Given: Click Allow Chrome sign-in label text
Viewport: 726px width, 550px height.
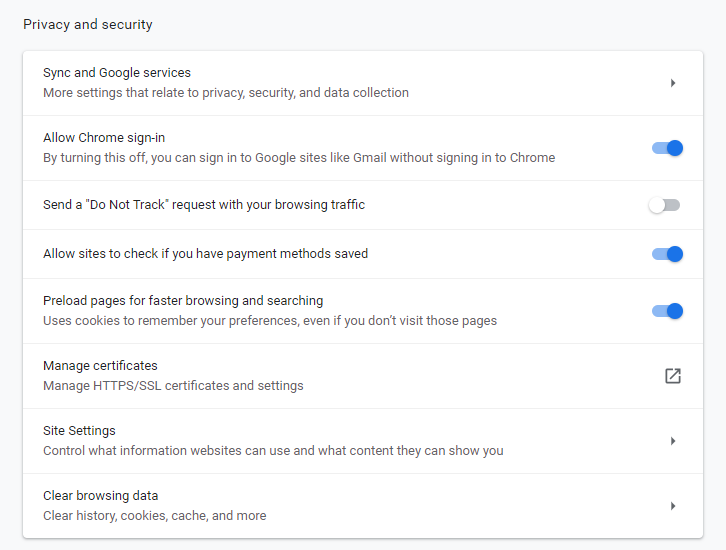Looking at the screenshot, I should click(x=104, y=138).
